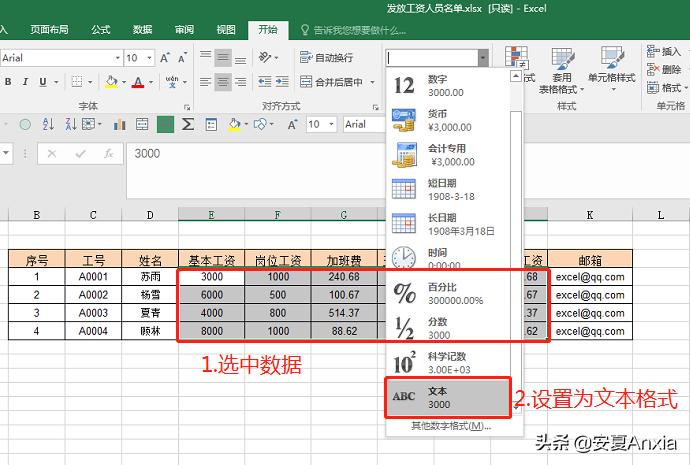690x465 pixels.
Task: Toggle top vertical alignment
Action: [206, 57]
